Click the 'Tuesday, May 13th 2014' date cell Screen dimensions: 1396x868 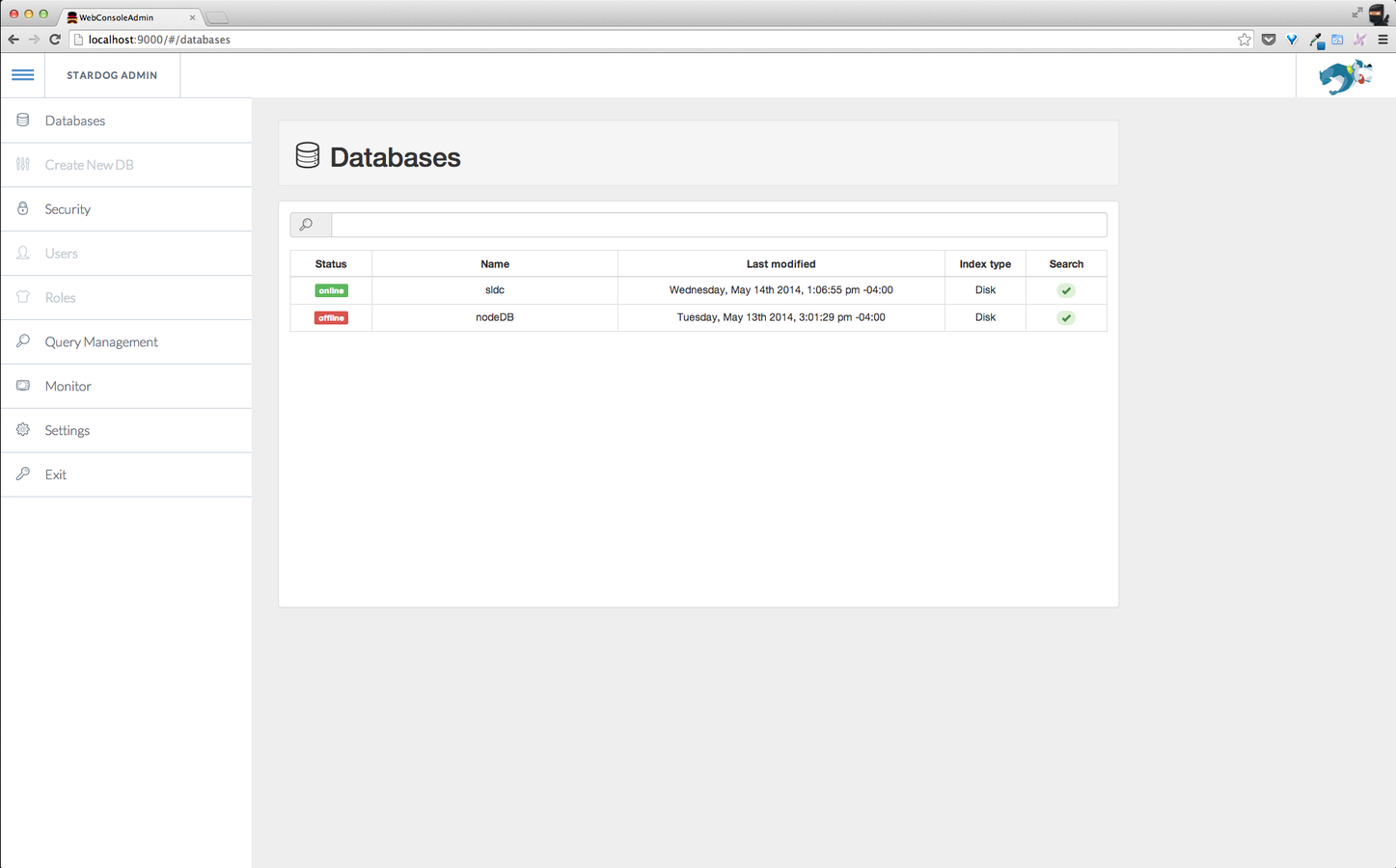(x=781, y=317)
